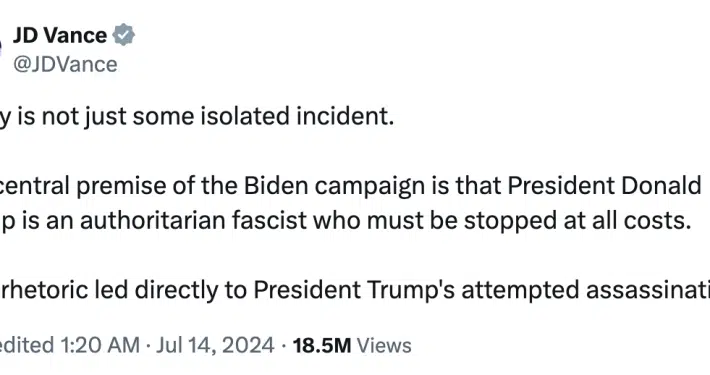Click the Jul 14, 2024 date
The height and width of the screenshot is (375, 710).
pyautogui.click(x=216, y=346)
